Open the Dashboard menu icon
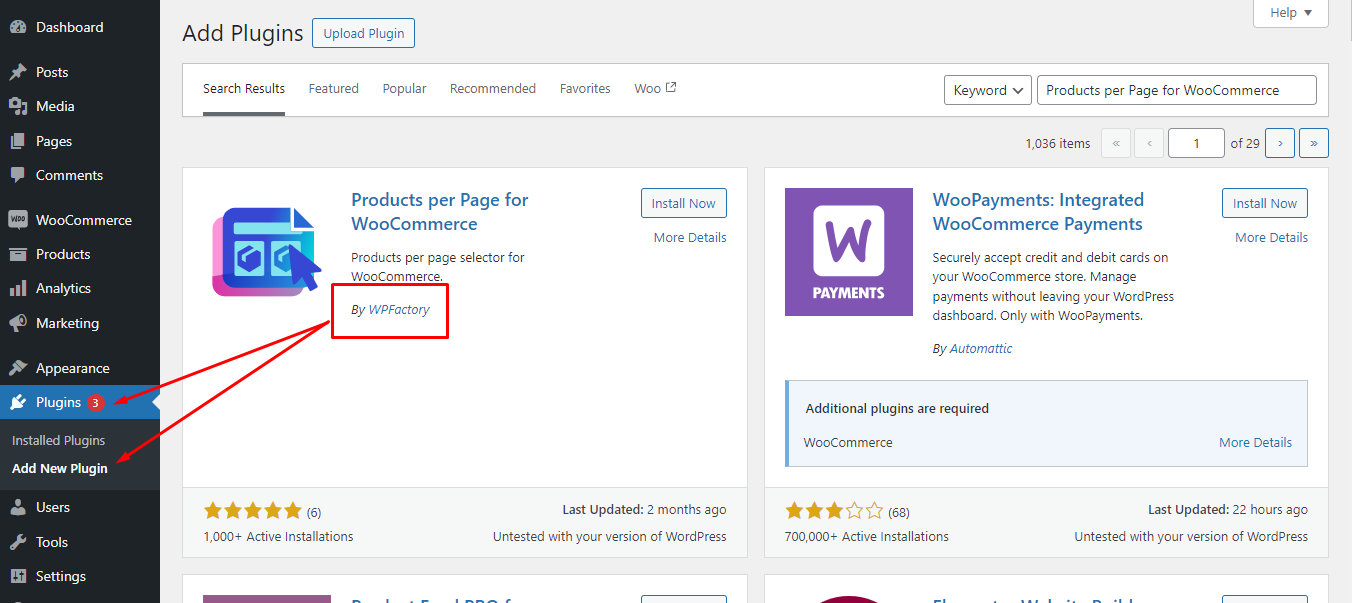Viewport: 1352px width, 603px height. click(18, 28)
